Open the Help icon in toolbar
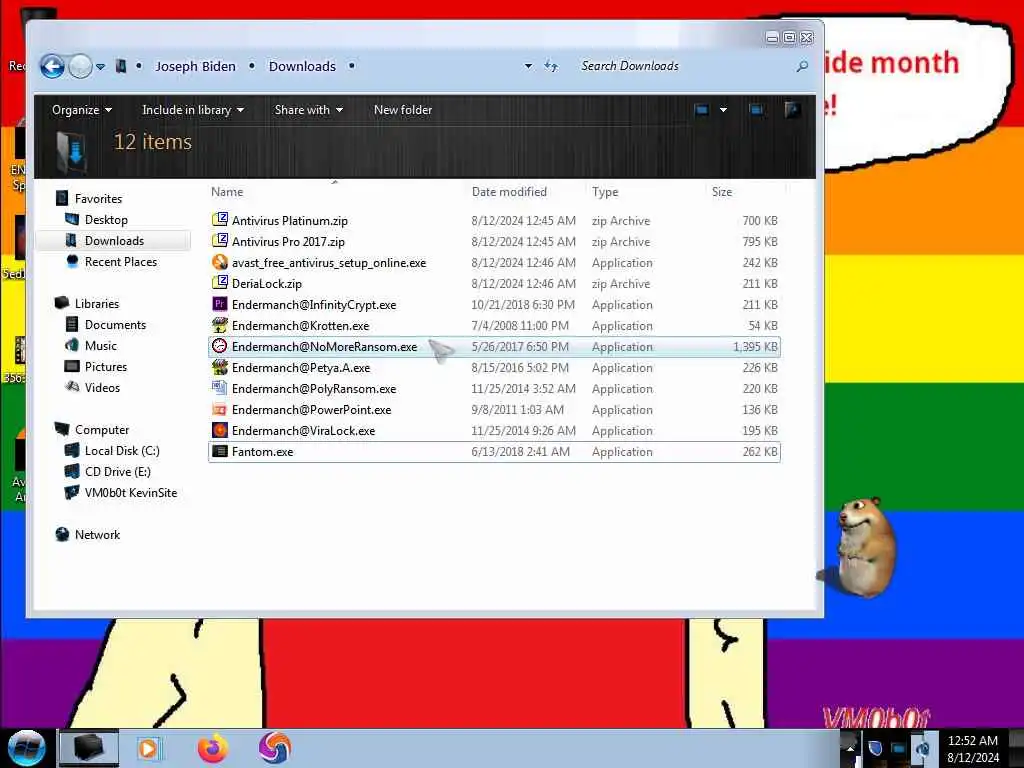Viewport: 1024px width, 768px height. pyautogui.click(x=792, y=110)
